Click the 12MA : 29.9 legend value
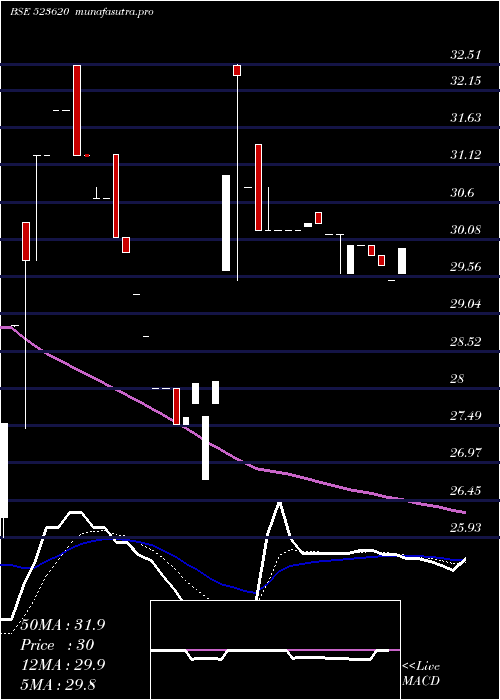The image size is (500, 700). pyautogui.click(x=63, y=665)
